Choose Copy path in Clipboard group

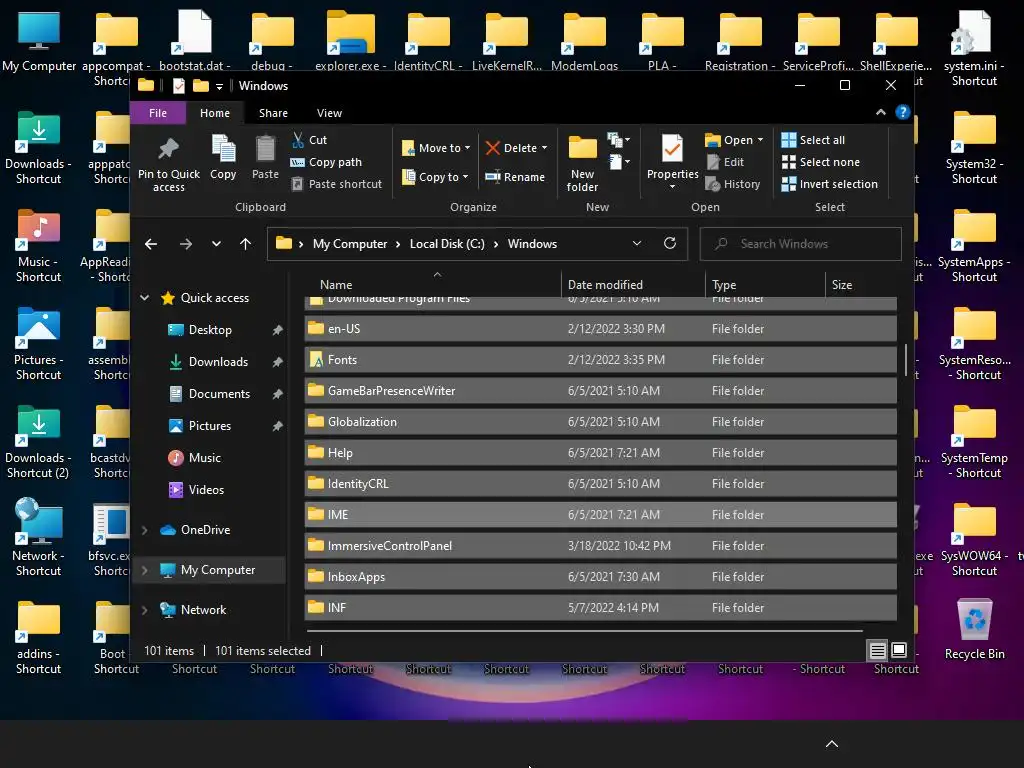326,162
